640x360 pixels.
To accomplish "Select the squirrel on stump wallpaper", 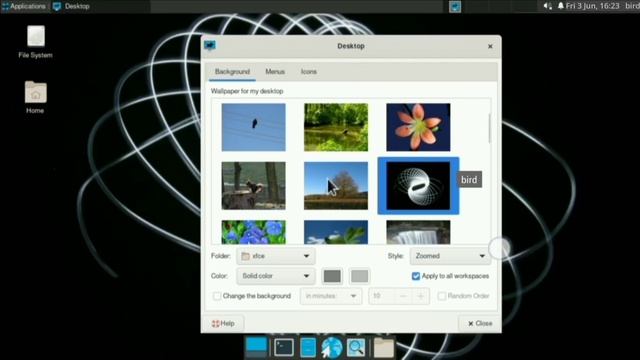I will click(x=253, y=186).
